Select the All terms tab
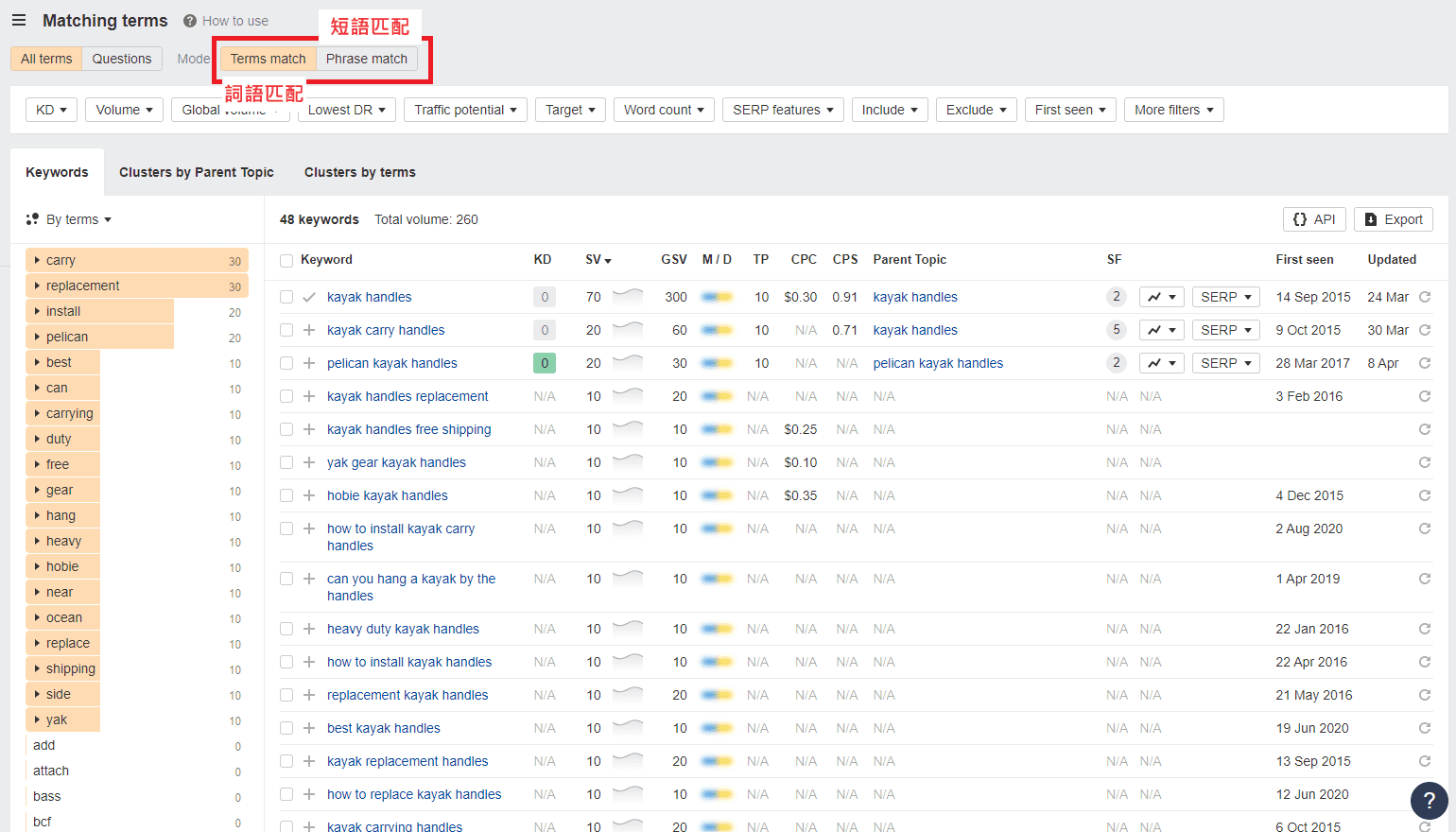Viewport: 1456px width, 832px height. pyautogui.click(x=46, y=59)
